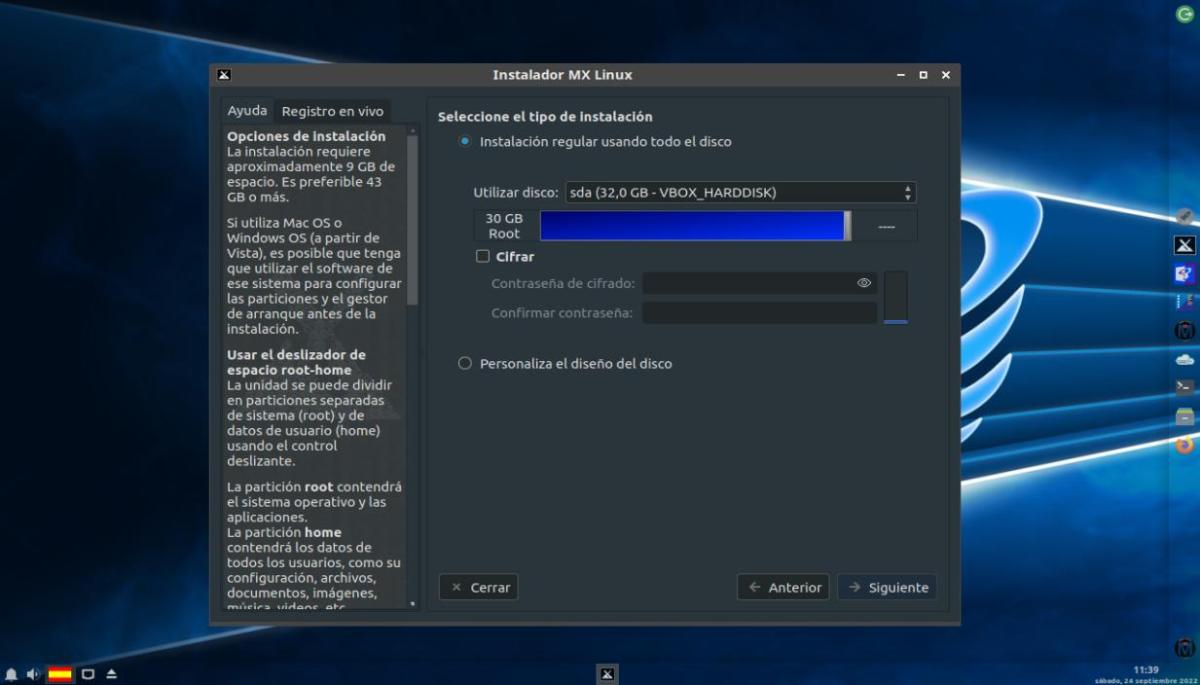The width and height of the screenshot is (1200, 685).
Task: Click the eject media tray icon
Action: [111, 674]
